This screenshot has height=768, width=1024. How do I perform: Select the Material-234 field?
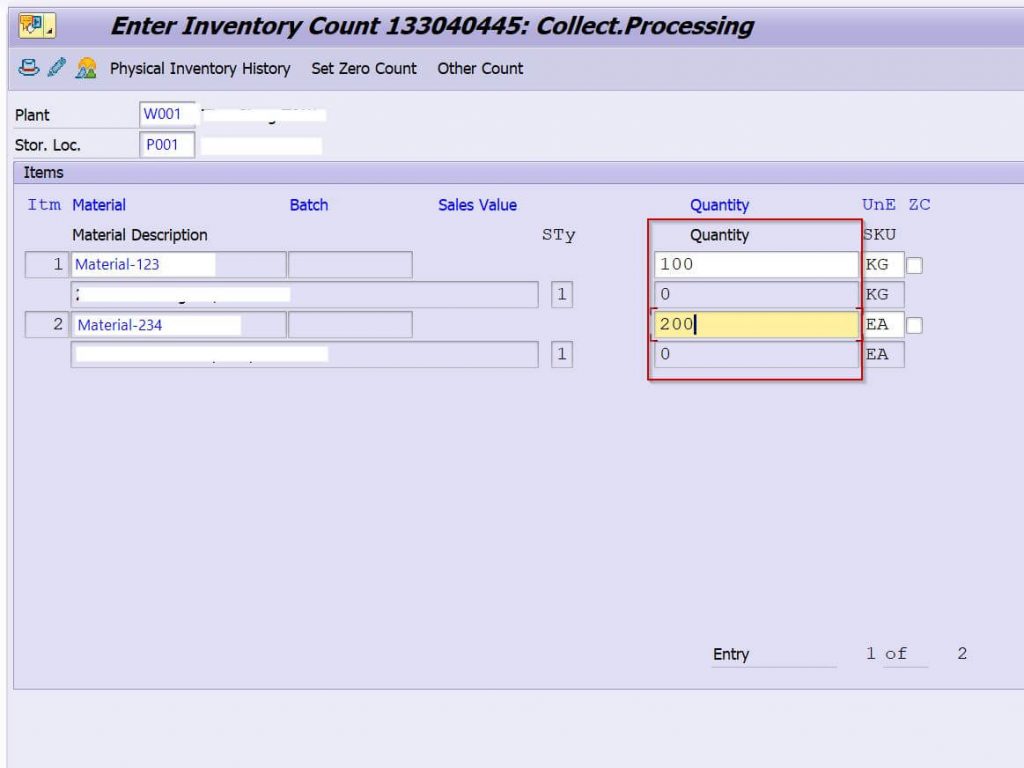pos(178,325)
